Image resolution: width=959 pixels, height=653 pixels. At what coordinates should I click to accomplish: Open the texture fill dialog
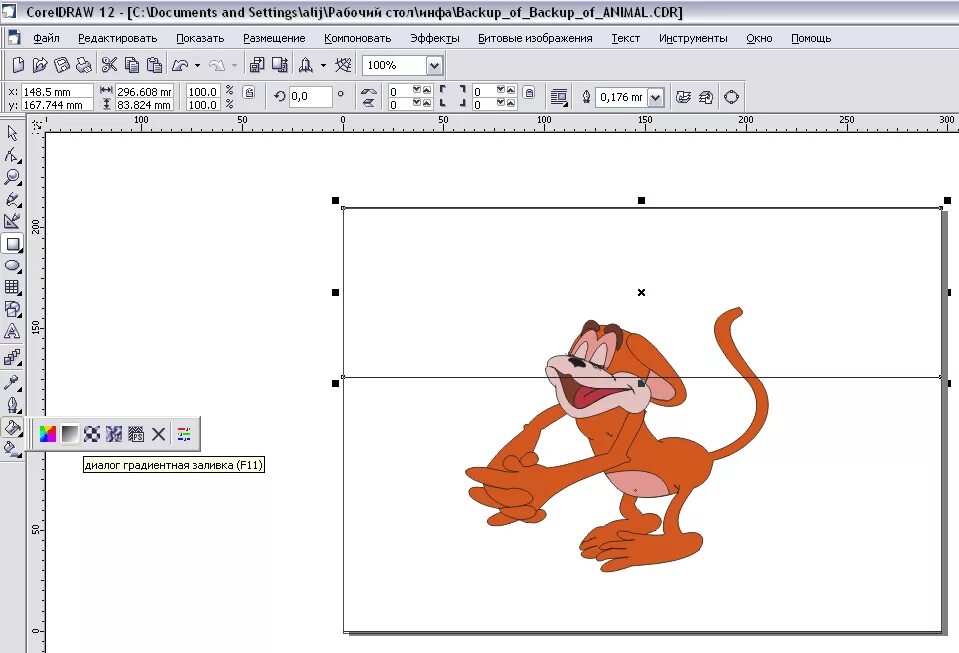tap(114, 434)
